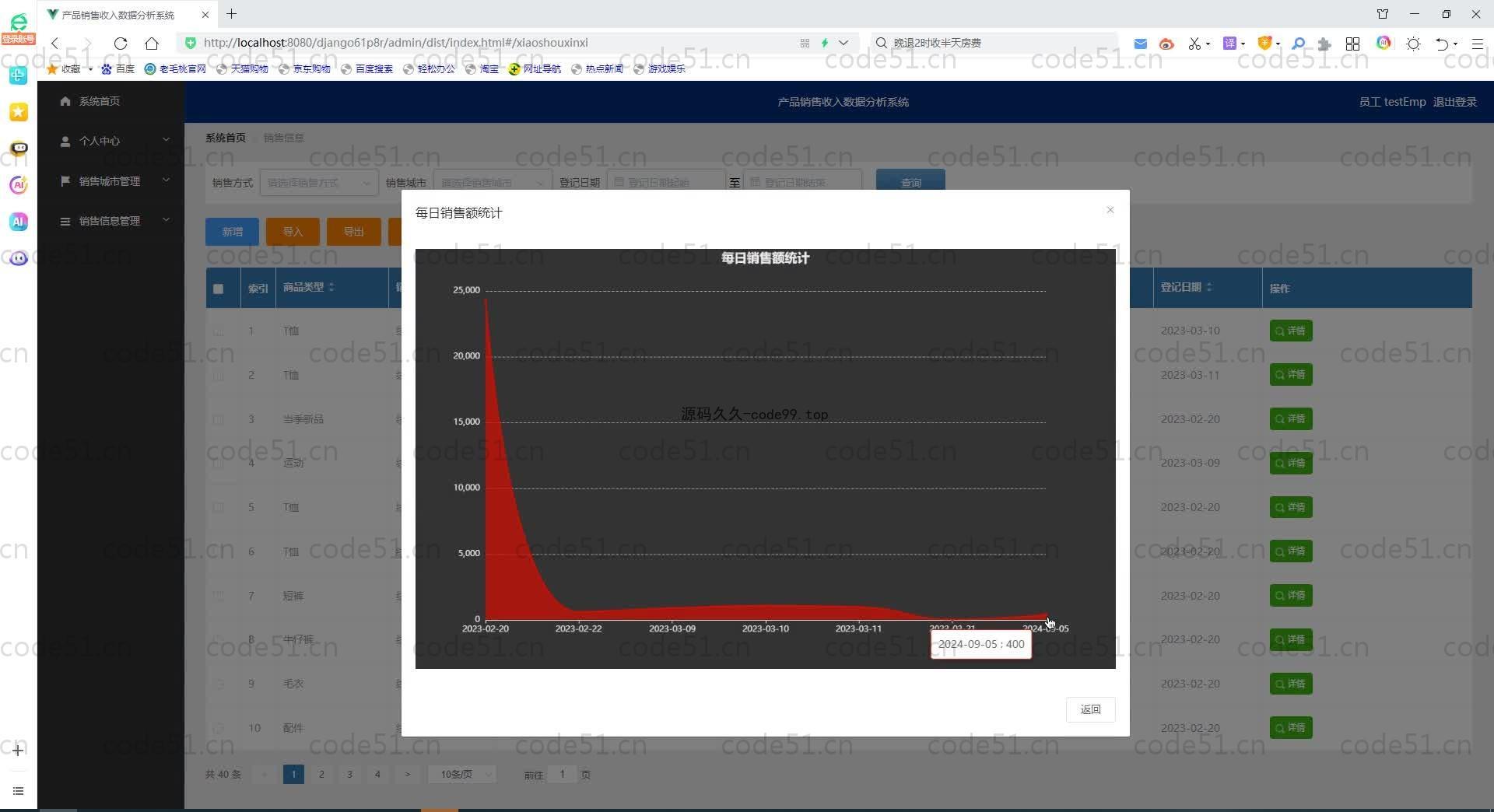Click 详情 for 2023-03-11 row
Image resolution: width=1494 pixels, height=812 pixels.
pyautogui.click(x=1291, y=375)
